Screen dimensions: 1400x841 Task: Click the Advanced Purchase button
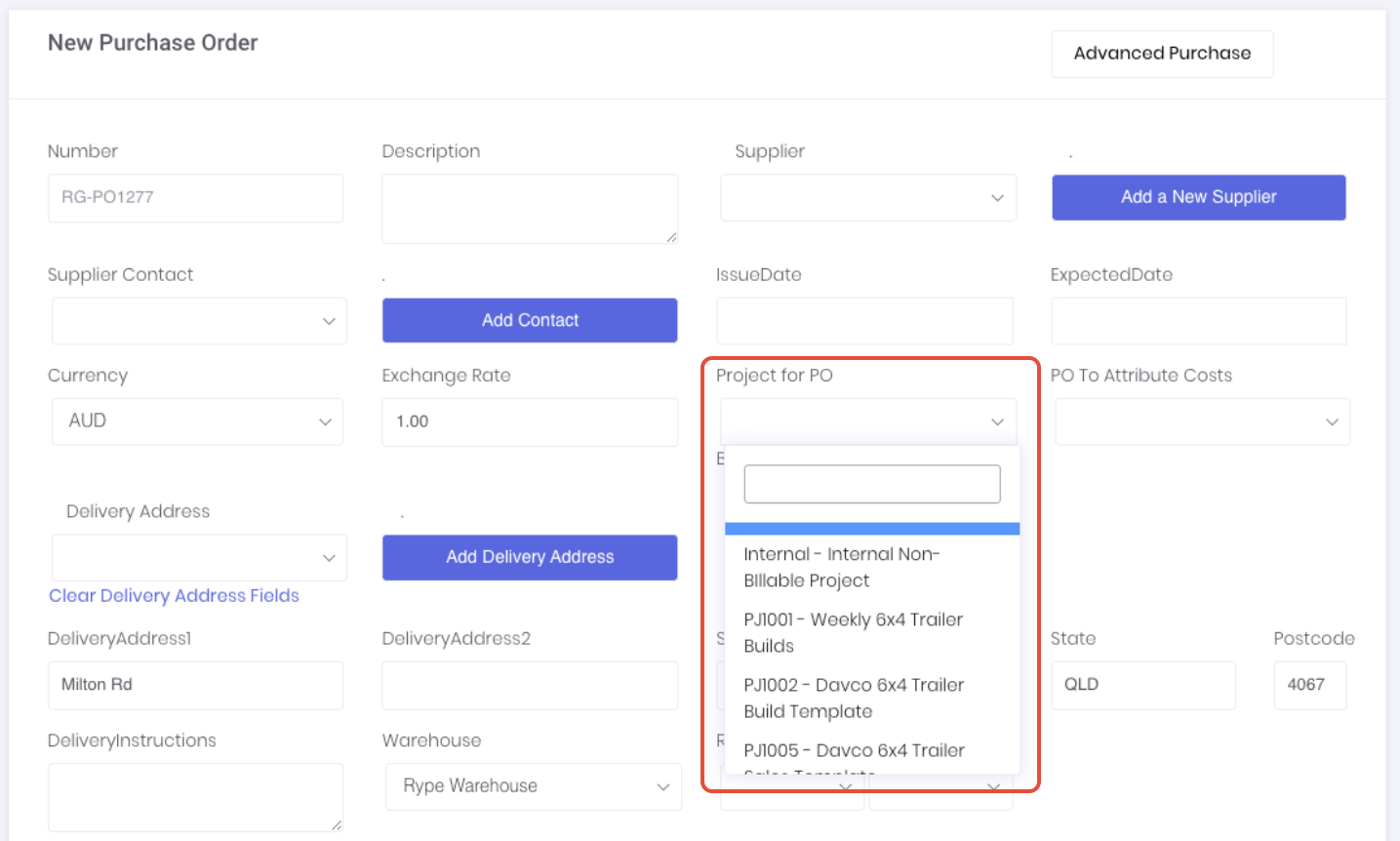pyautogui.click(x=1161, y=54)
